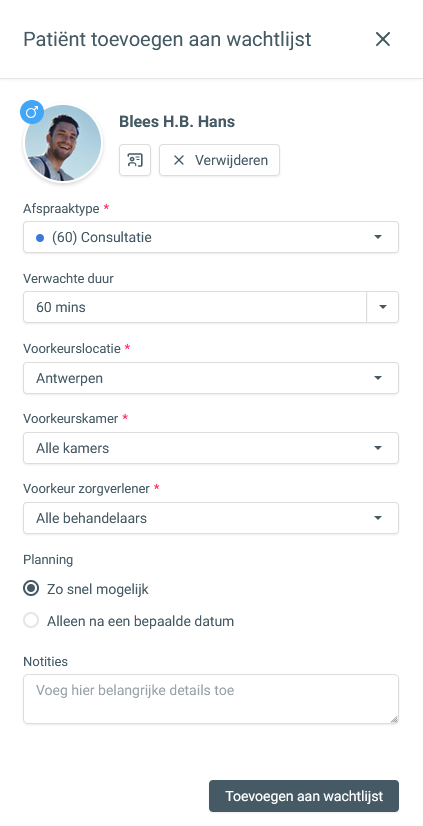Click the Afspraaktype dropdown caret icon
The height and width of the screenshot is (826, 423).
coord(378,238)
